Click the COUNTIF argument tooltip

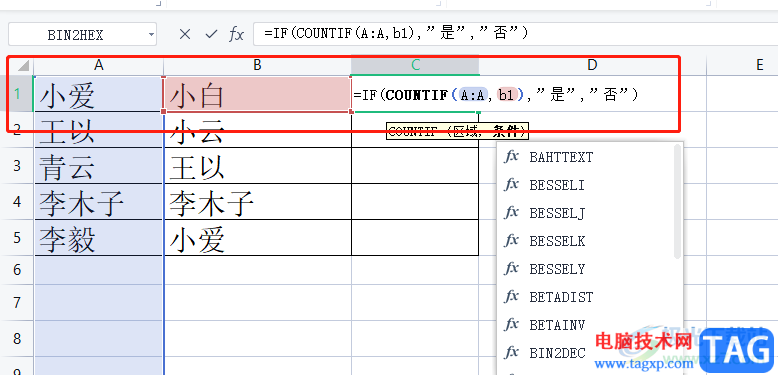(457, 131)
